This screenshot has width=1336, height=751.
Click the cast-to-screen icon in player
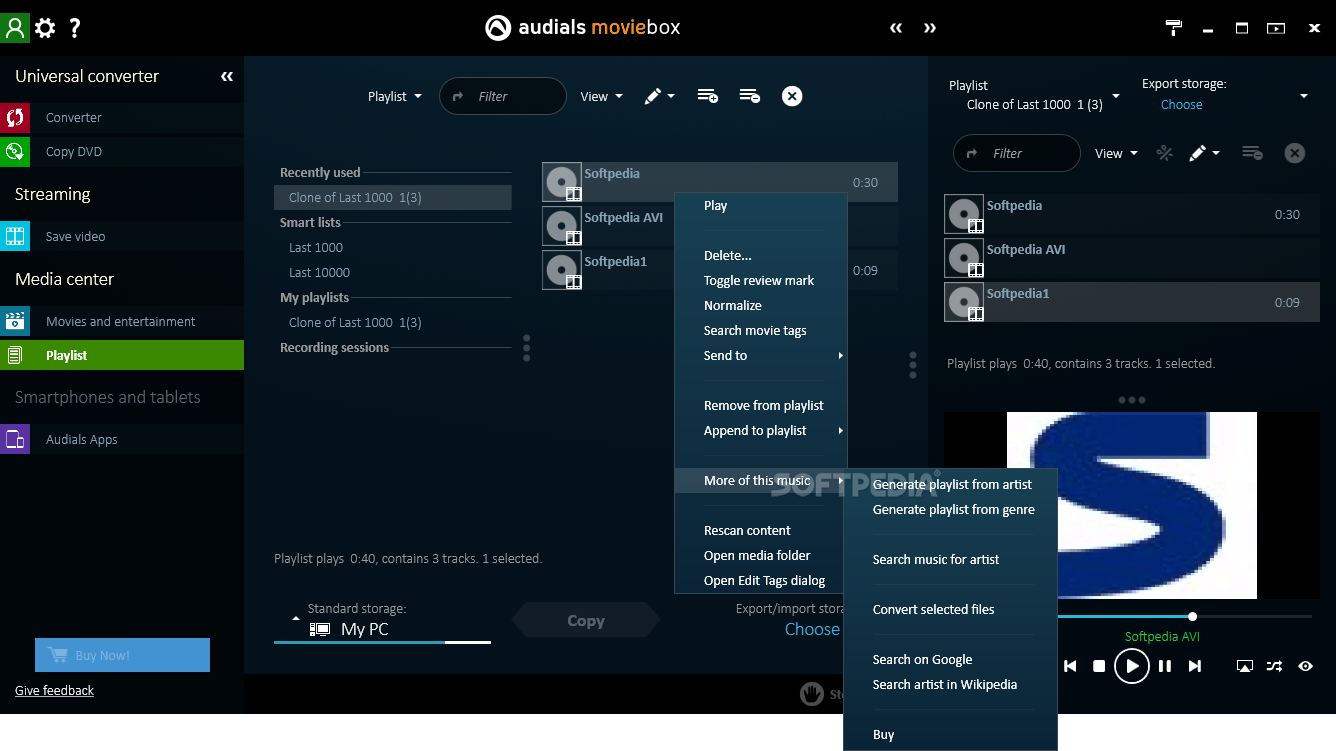[1245, 666]
